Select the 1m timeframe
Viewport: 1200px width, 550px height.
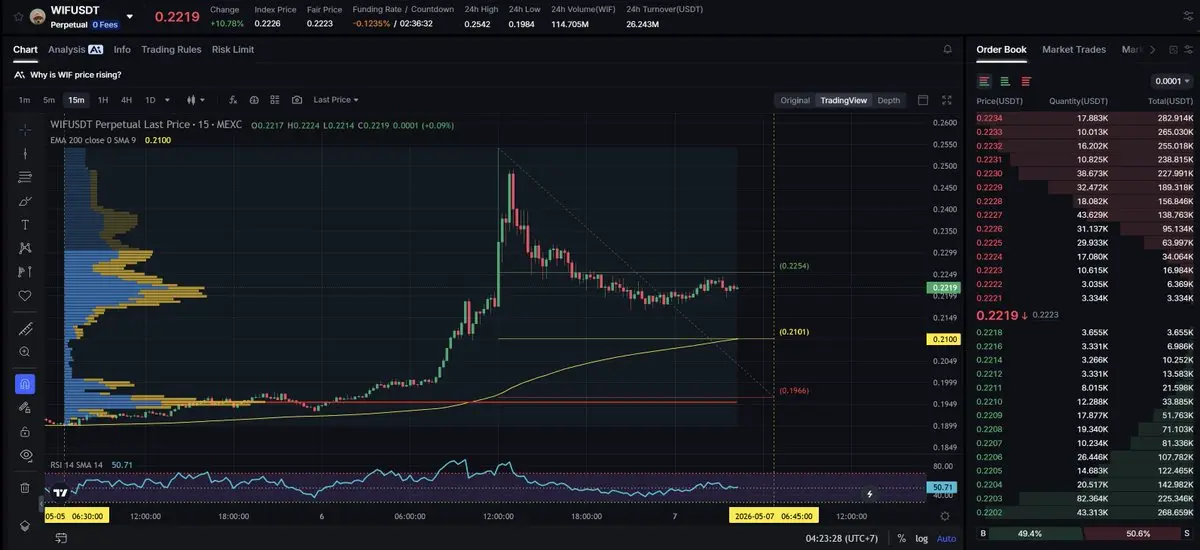tap(24, 100)
